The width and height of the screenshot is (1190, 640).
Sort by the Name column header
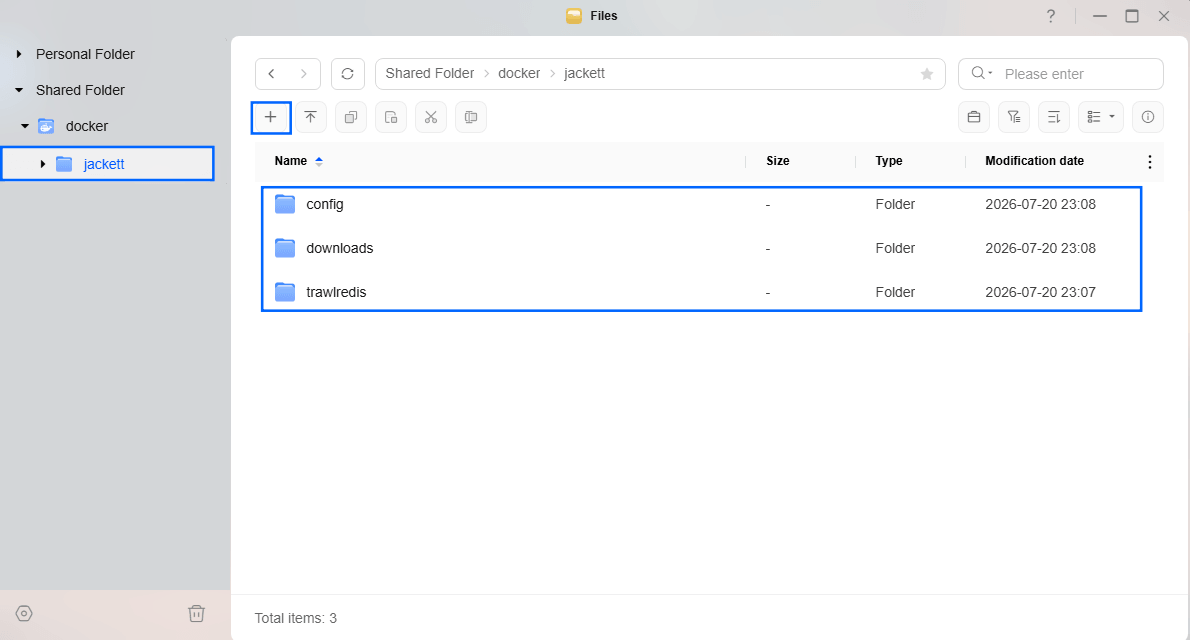291,161
